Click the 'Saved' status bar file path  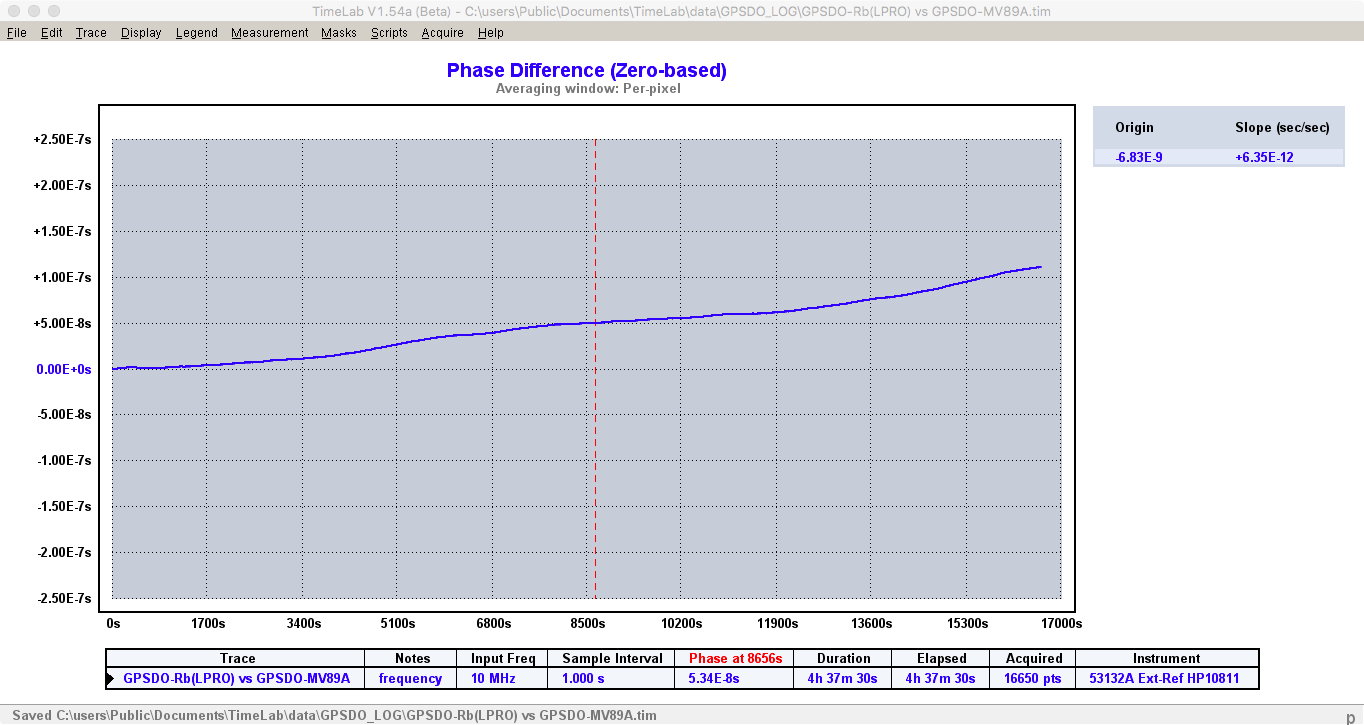(x=335, y=715)
